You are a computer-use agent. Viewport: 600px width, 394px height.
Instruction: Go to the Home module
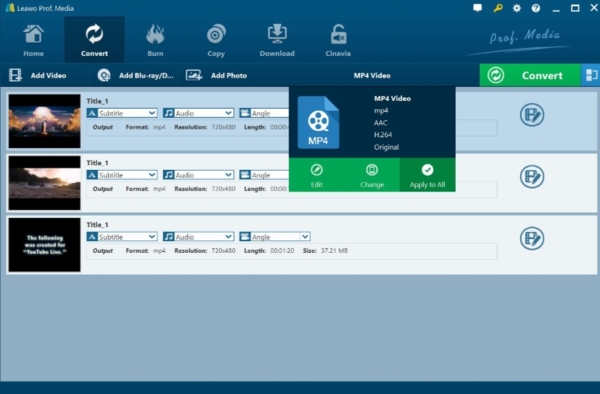tap(33, 40)
